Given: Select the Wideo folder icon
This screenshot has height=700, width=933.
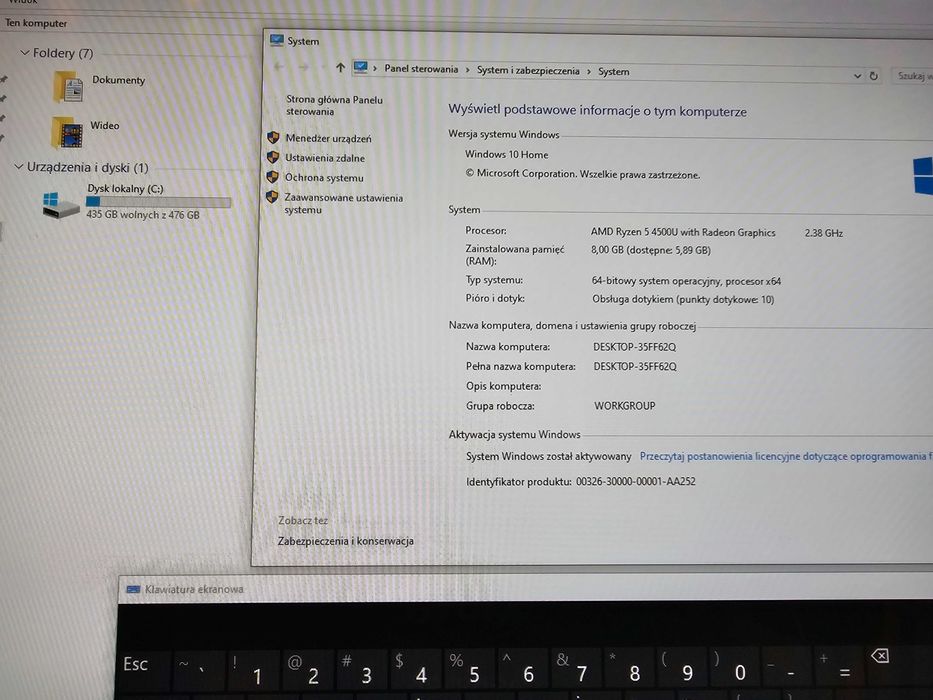Looking at the screenshot, I should click(x=67, y=132).
